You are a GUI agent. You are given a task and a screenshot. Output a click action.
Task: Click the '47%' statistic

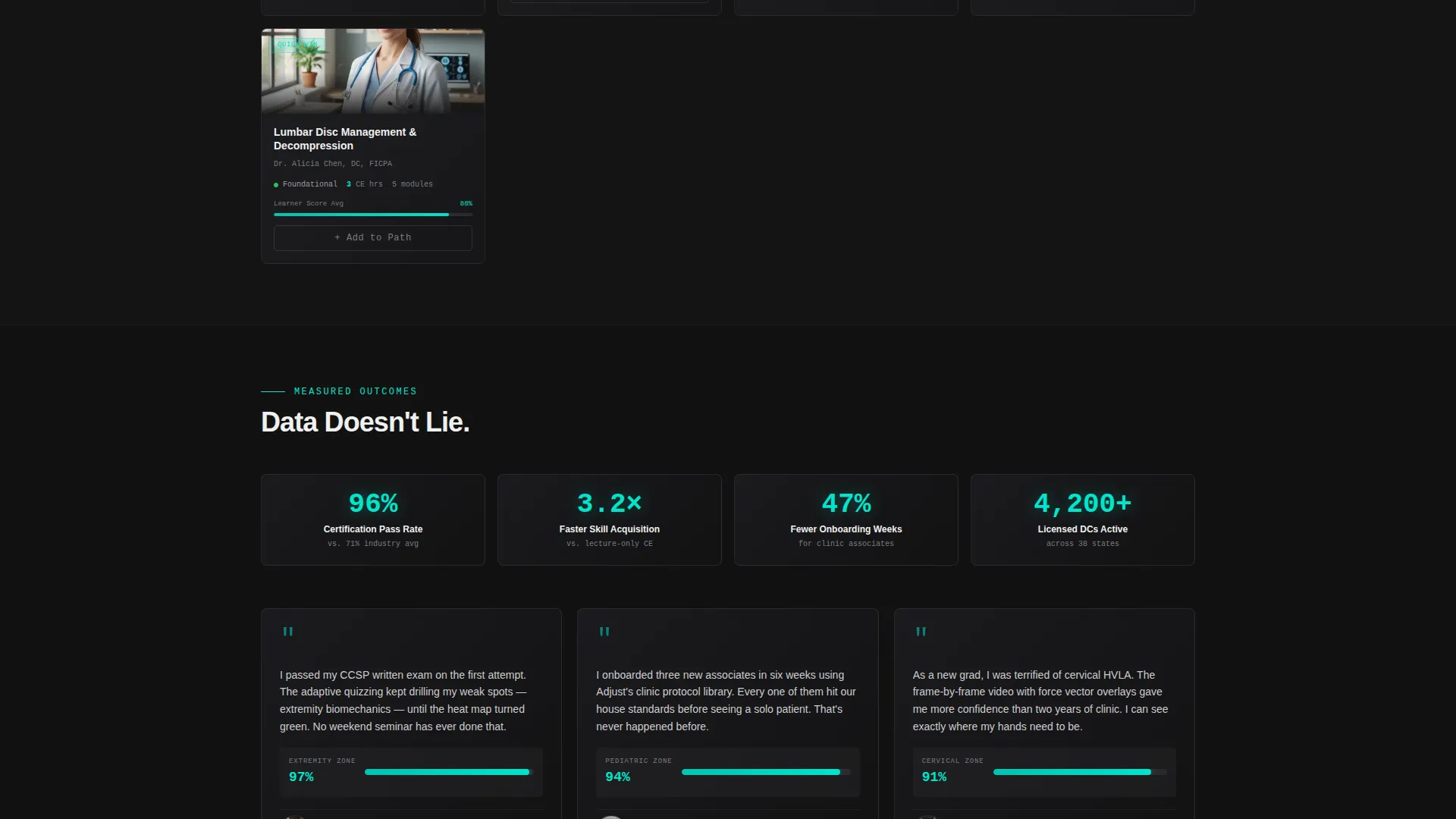[x=846, y=503]
